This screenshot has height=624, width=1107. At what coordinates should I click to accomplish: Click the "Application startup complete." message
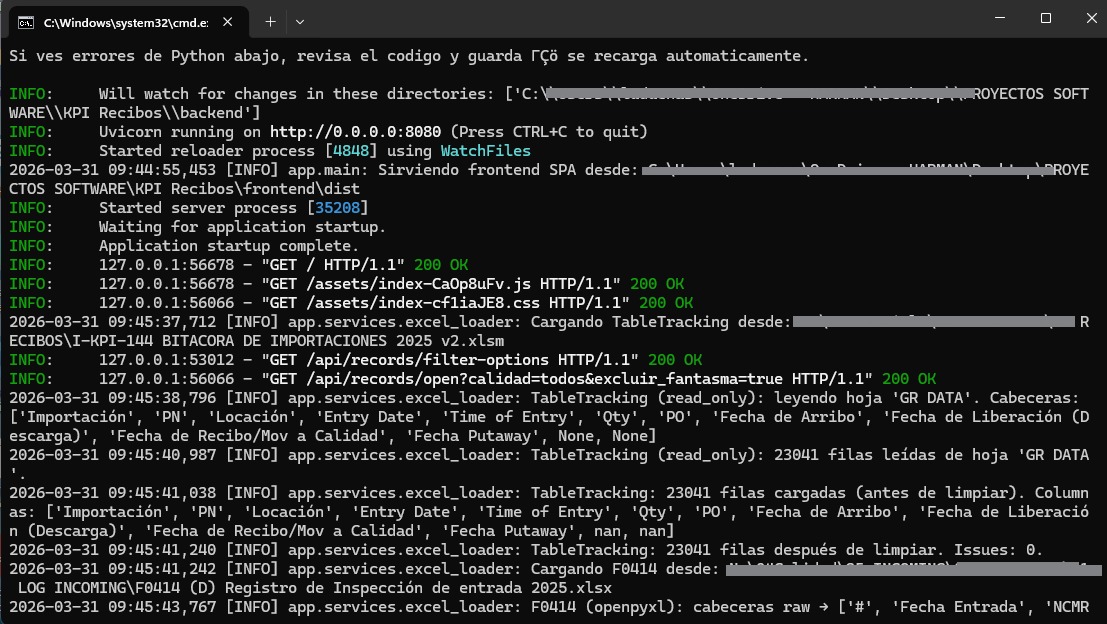pyautogui.click(x=243, y=246)
